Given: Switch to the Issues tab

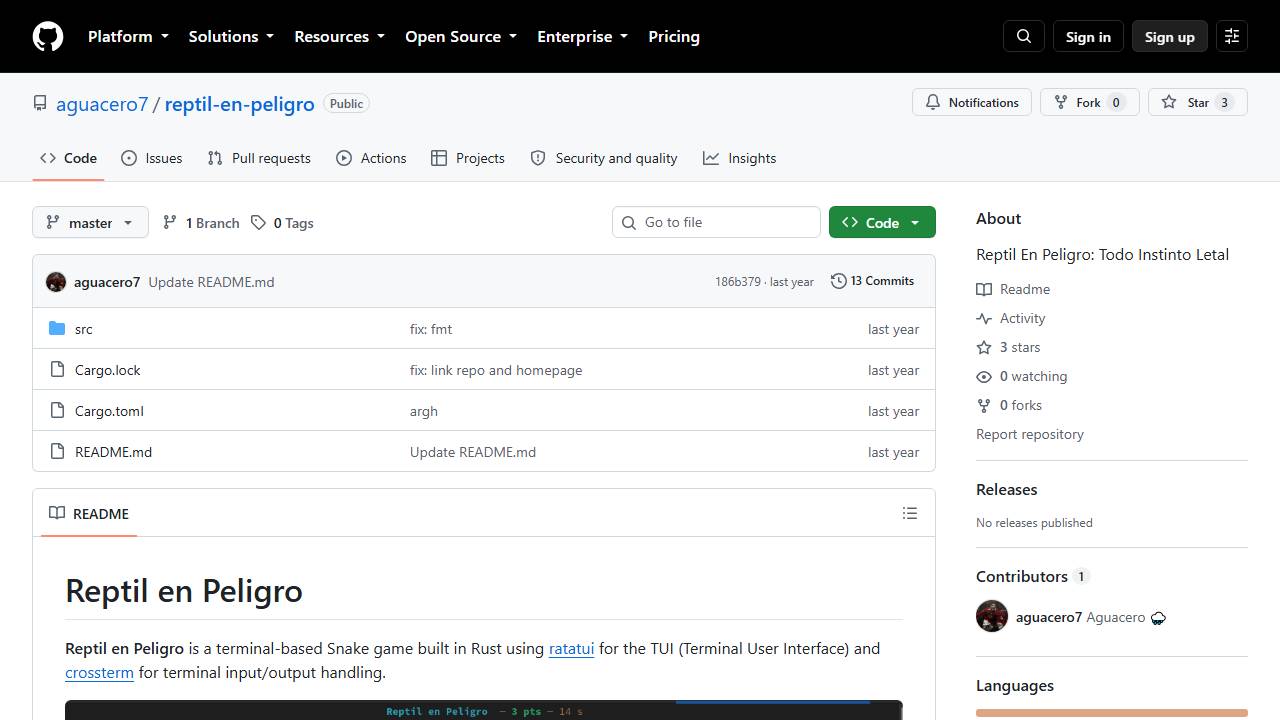Looking at the screenshot, I should (152, 158).
